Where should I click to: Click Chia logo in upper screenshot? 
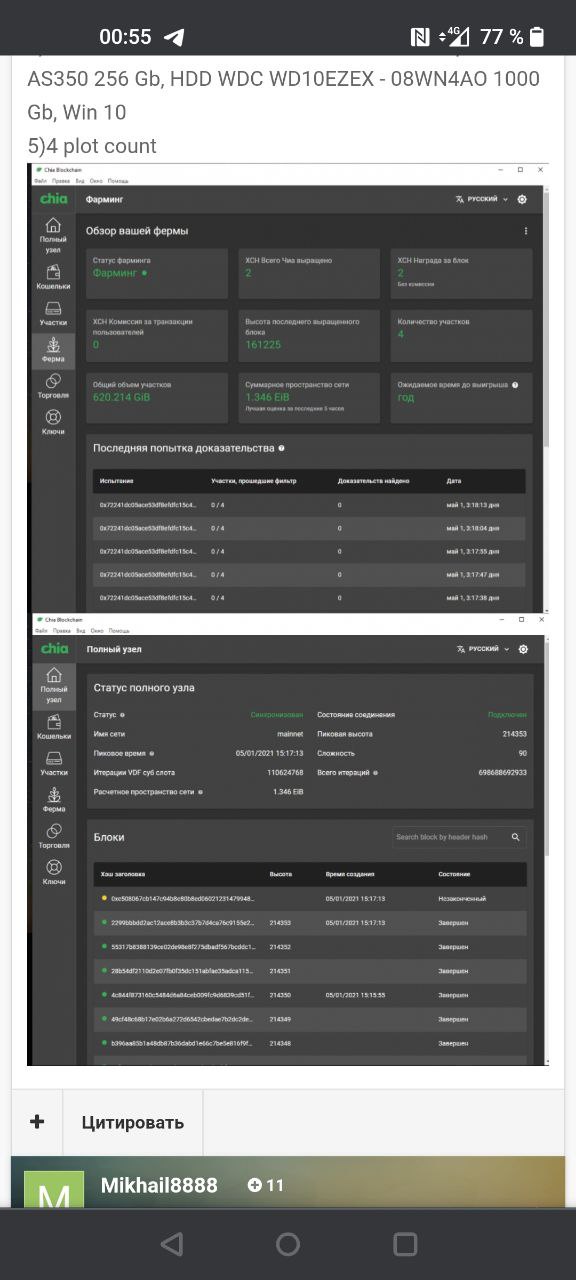tap(54, 199)
